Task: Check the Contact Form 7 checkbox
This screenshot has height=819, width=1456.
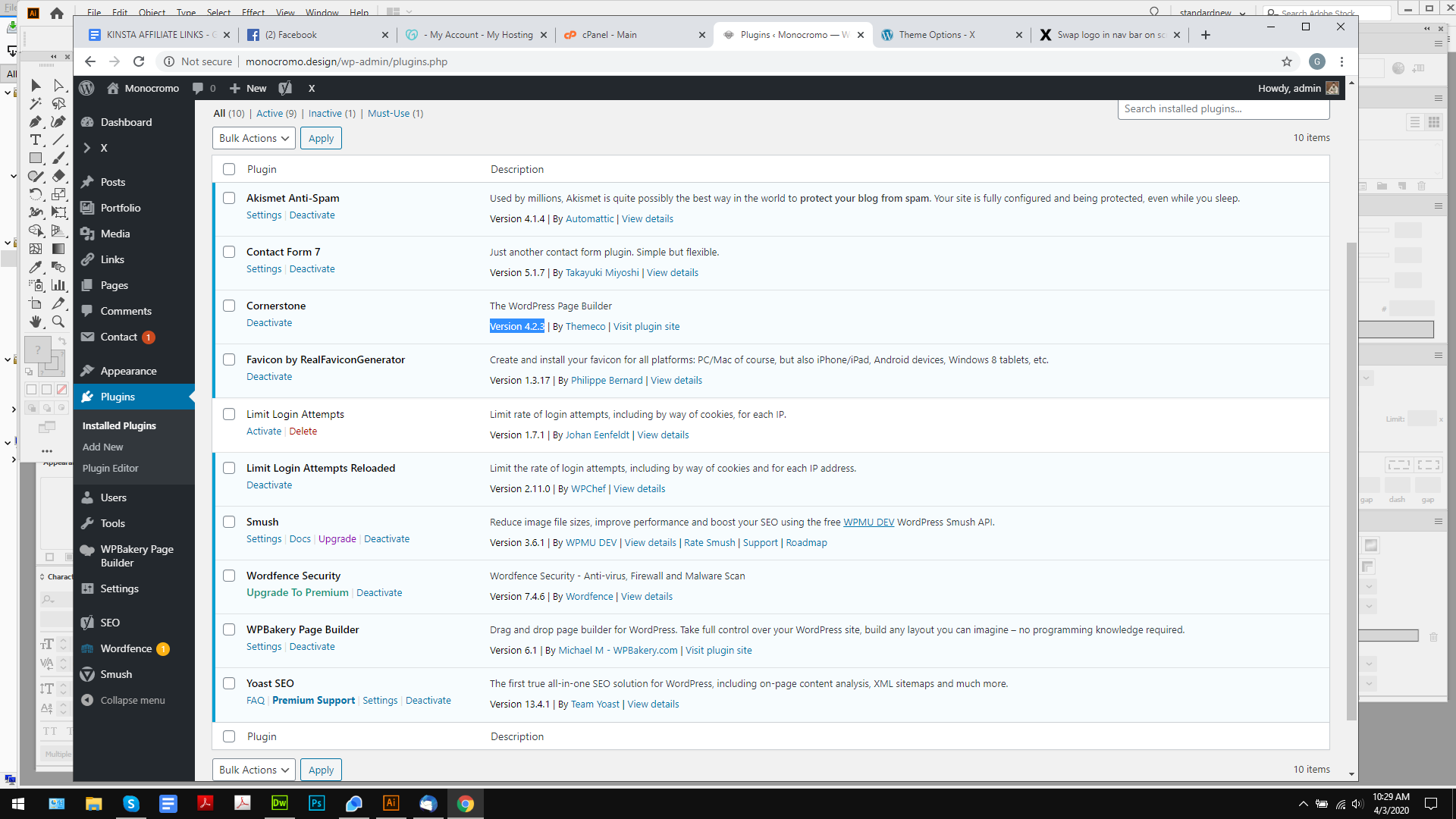Action: [229, 252]
